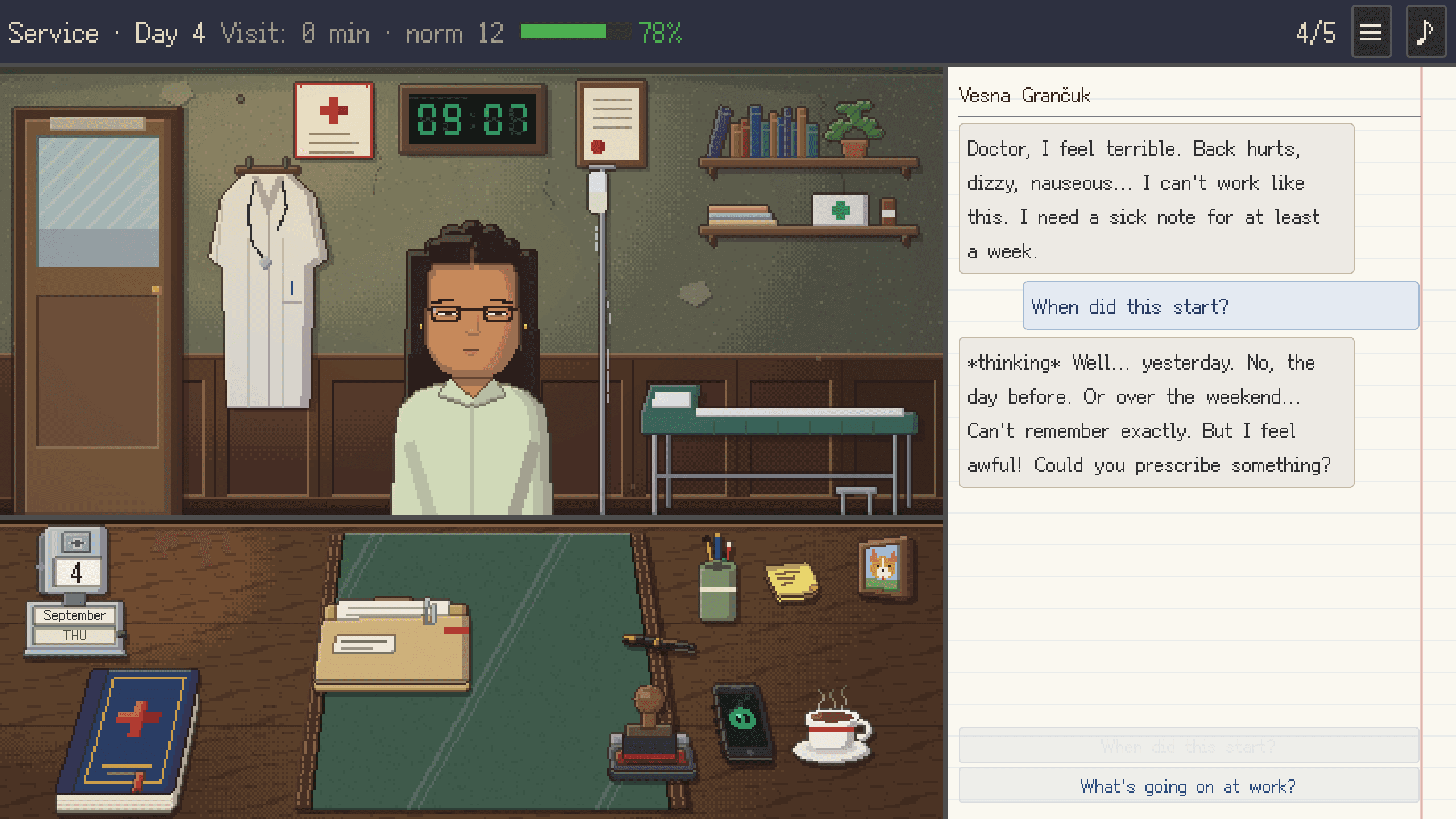Click the stacked books on lower shelf
The height and width of the screenshot is (819, 1456).
(x=741, y=216)
